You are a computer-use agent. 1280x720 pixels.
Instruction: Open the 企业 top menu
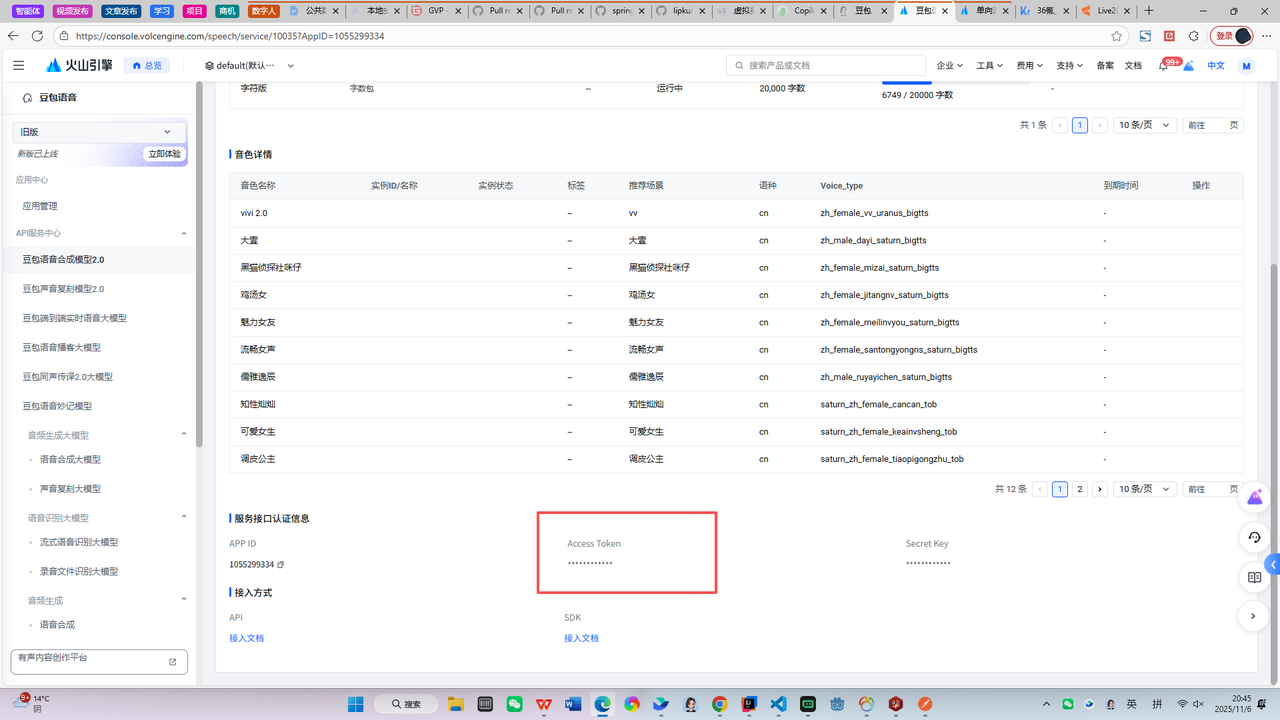[x=949, y=66]
